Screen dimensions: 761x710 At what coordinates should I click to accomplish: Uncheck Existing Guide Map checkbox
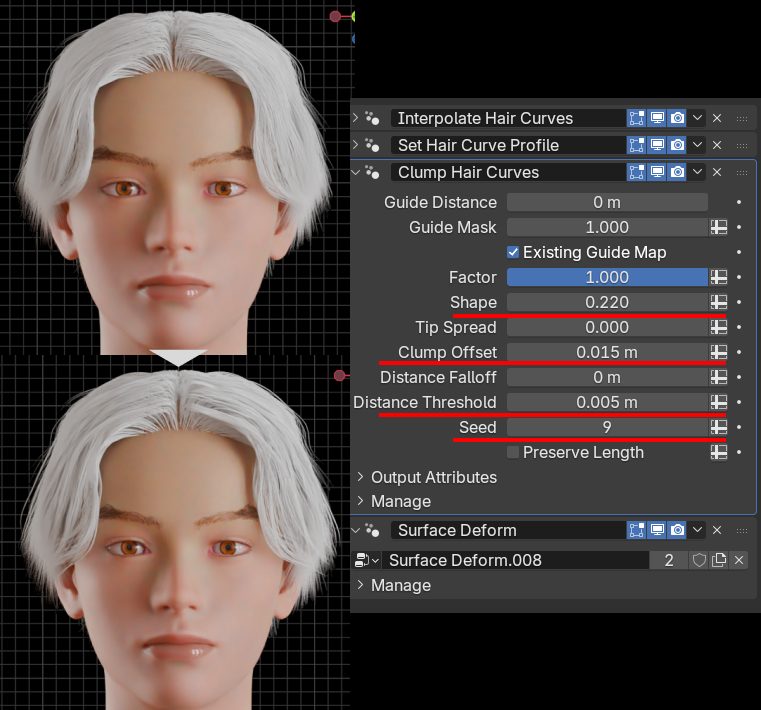tap(513, 252)
